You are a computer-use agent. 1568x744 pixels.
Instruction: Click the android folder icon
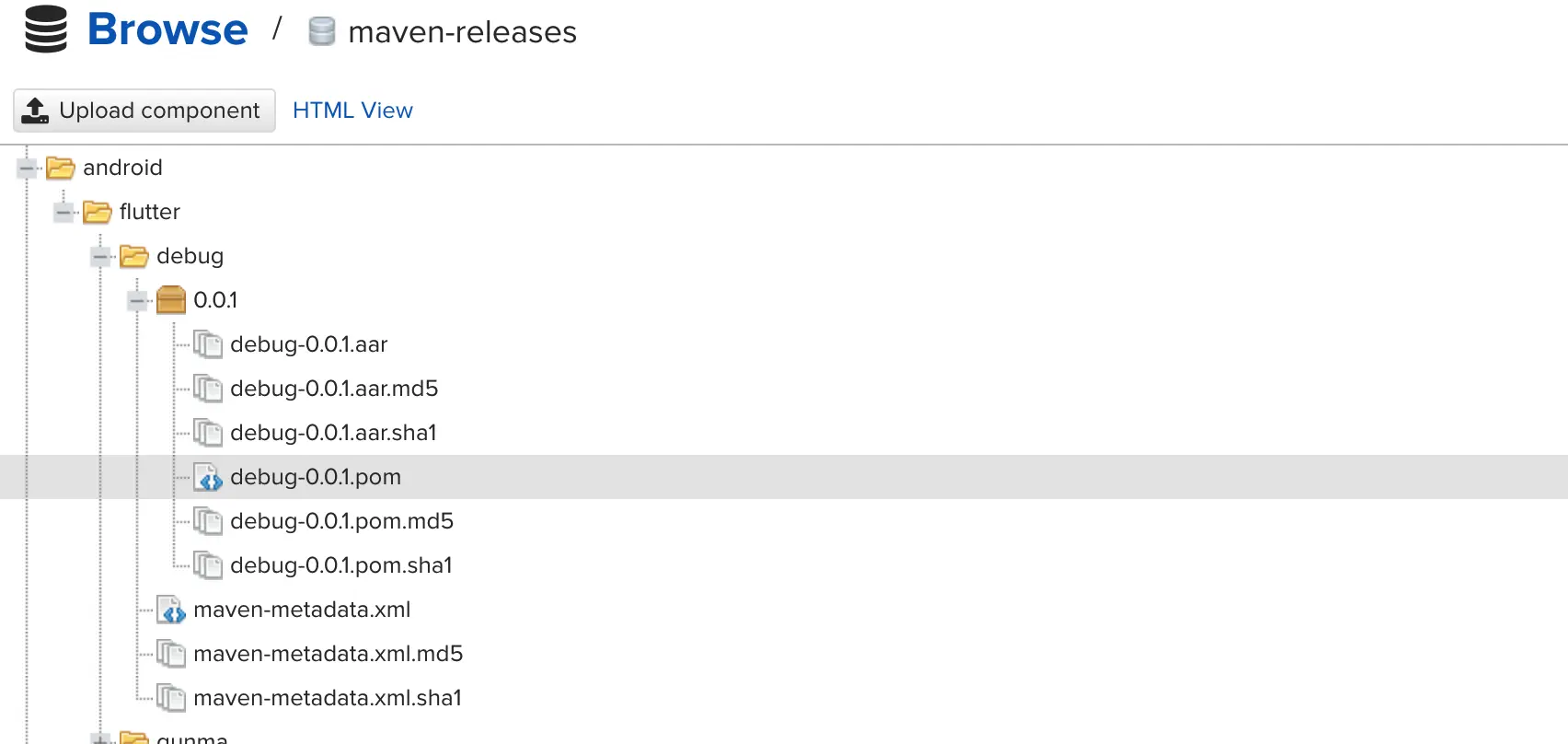[61, 168]
